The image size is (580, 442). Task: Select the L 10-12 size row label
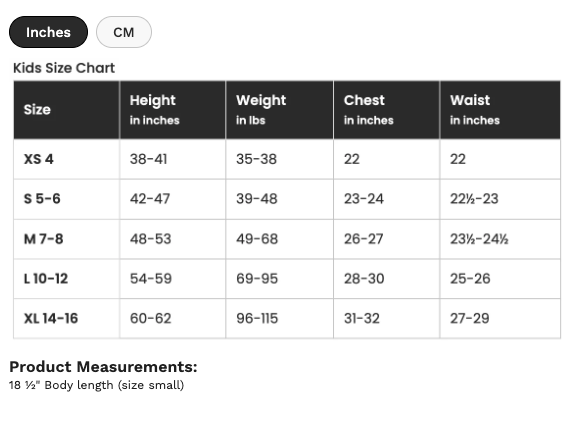tap(46, 279)
